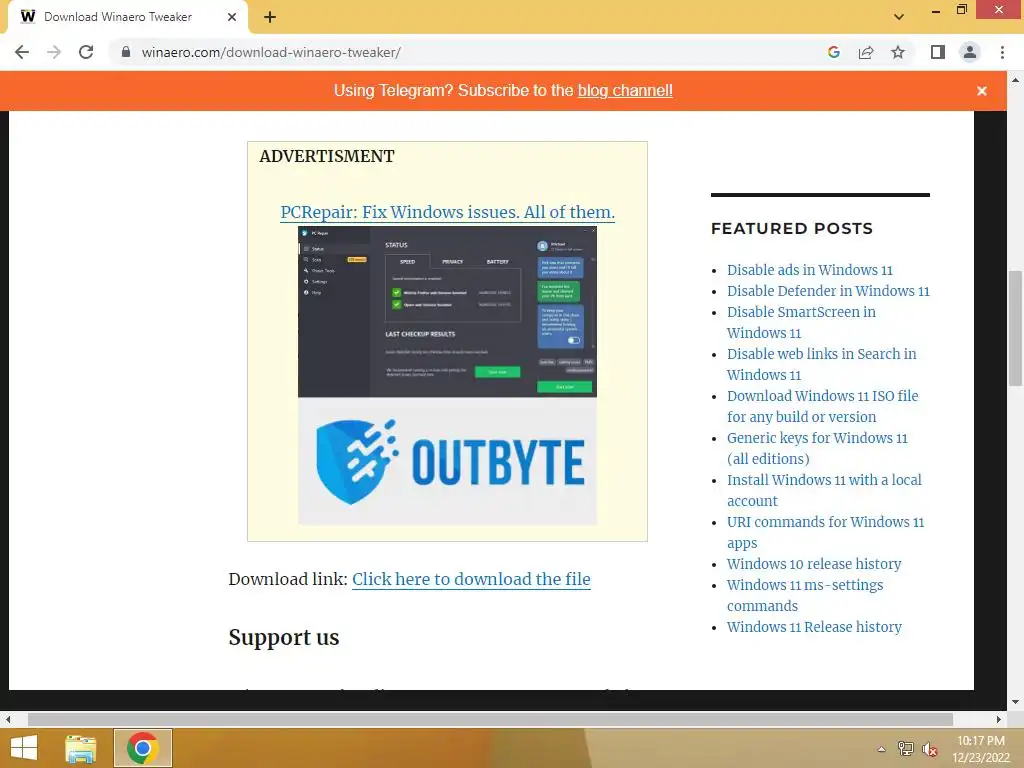The width and height of the screenshot is (1024, 768).
Task: Open Chrome three-dot menu
Action: click(x=1002, y=52)
